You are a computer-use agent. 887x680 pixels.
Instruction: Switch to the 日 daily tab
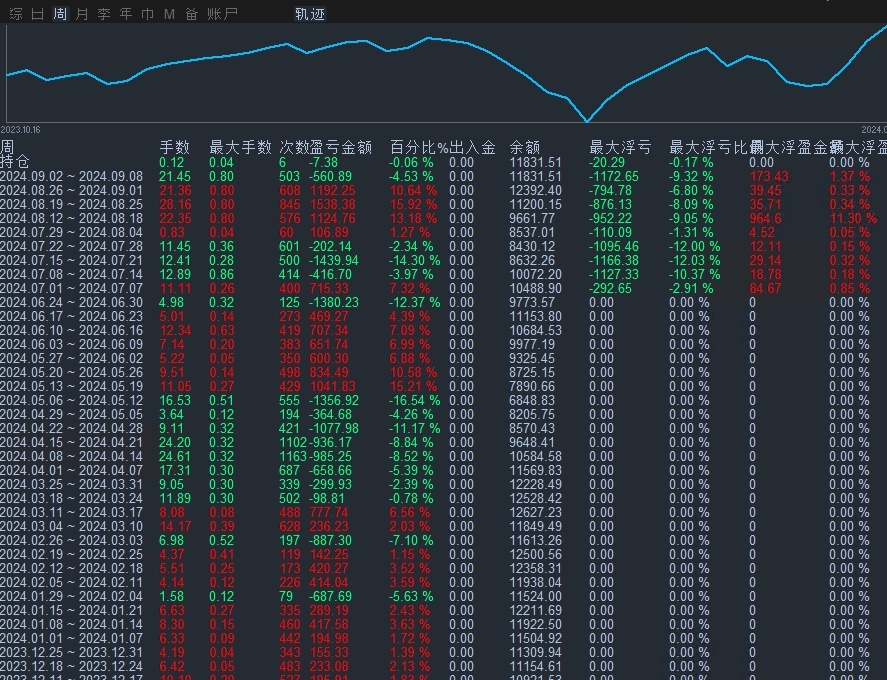[x=37, y=14]
